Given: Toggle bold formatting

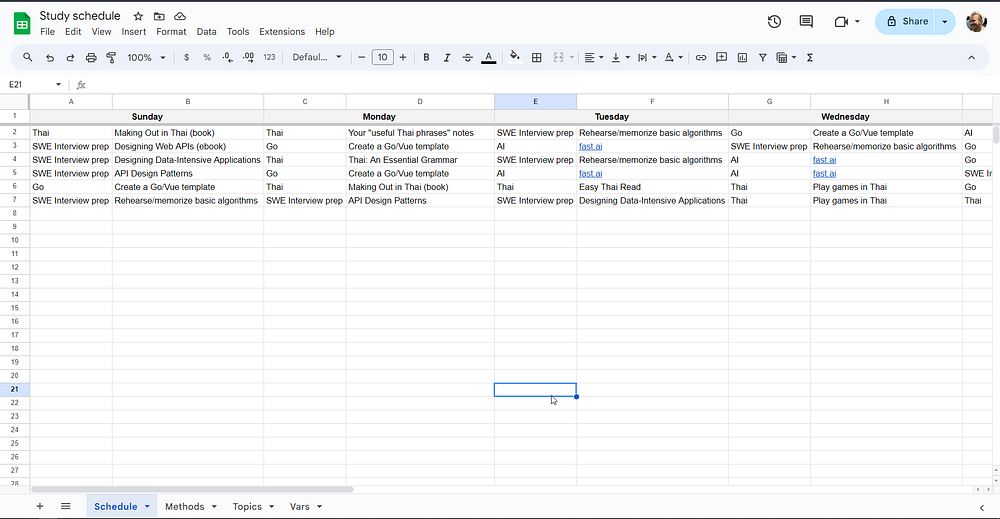Looking at the screenshot, I should (426, 57).
